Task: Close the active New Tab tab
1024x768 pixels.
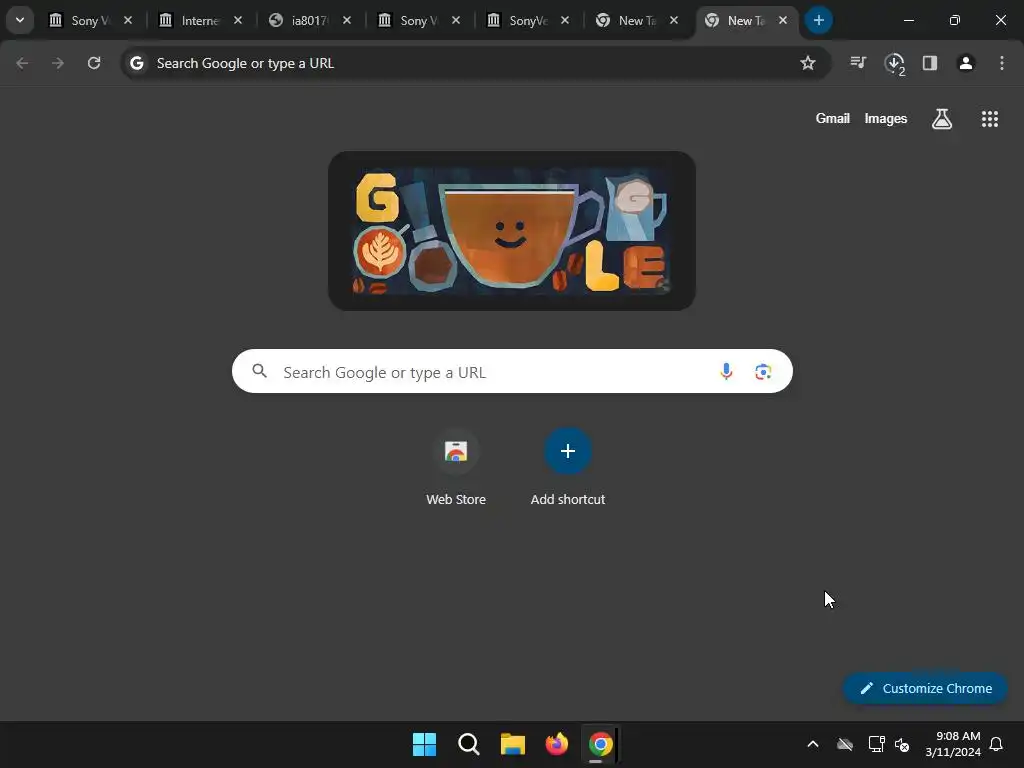Action: click(782, 21)
